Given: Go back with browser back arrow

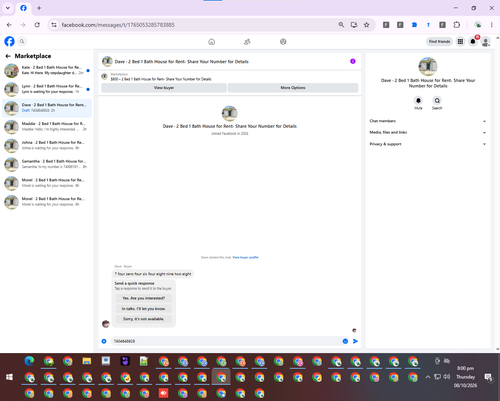Looking at the screenshot, I should [9, 25].
